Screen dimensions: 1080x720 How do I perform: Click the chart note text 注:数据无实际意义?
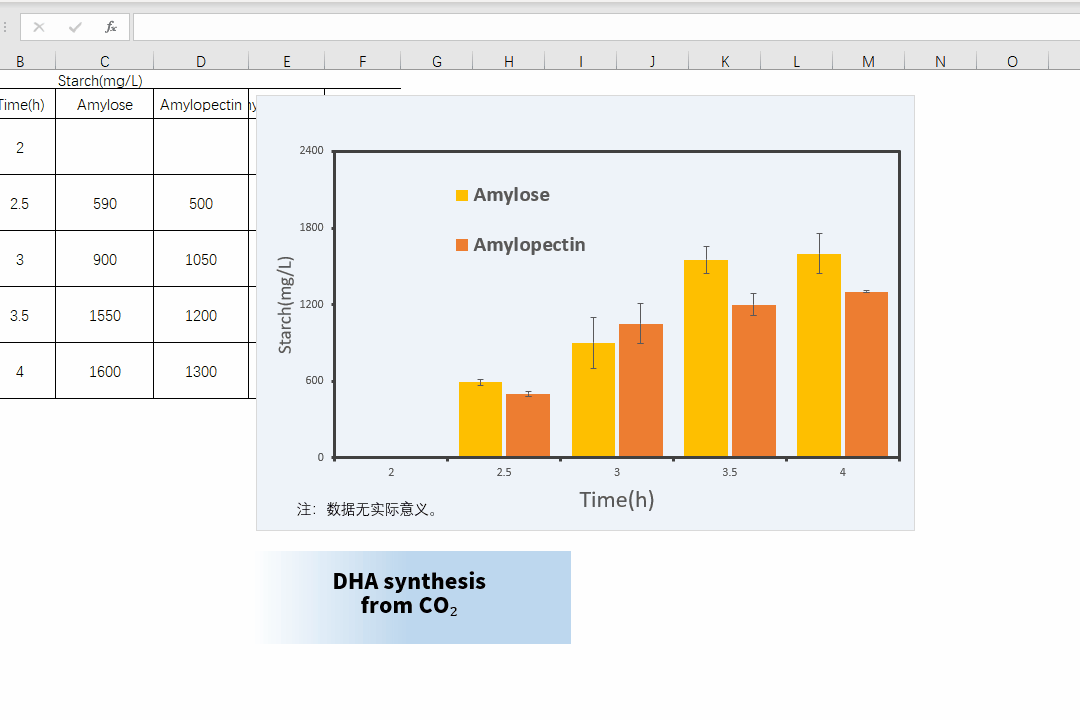pos(368,509)
